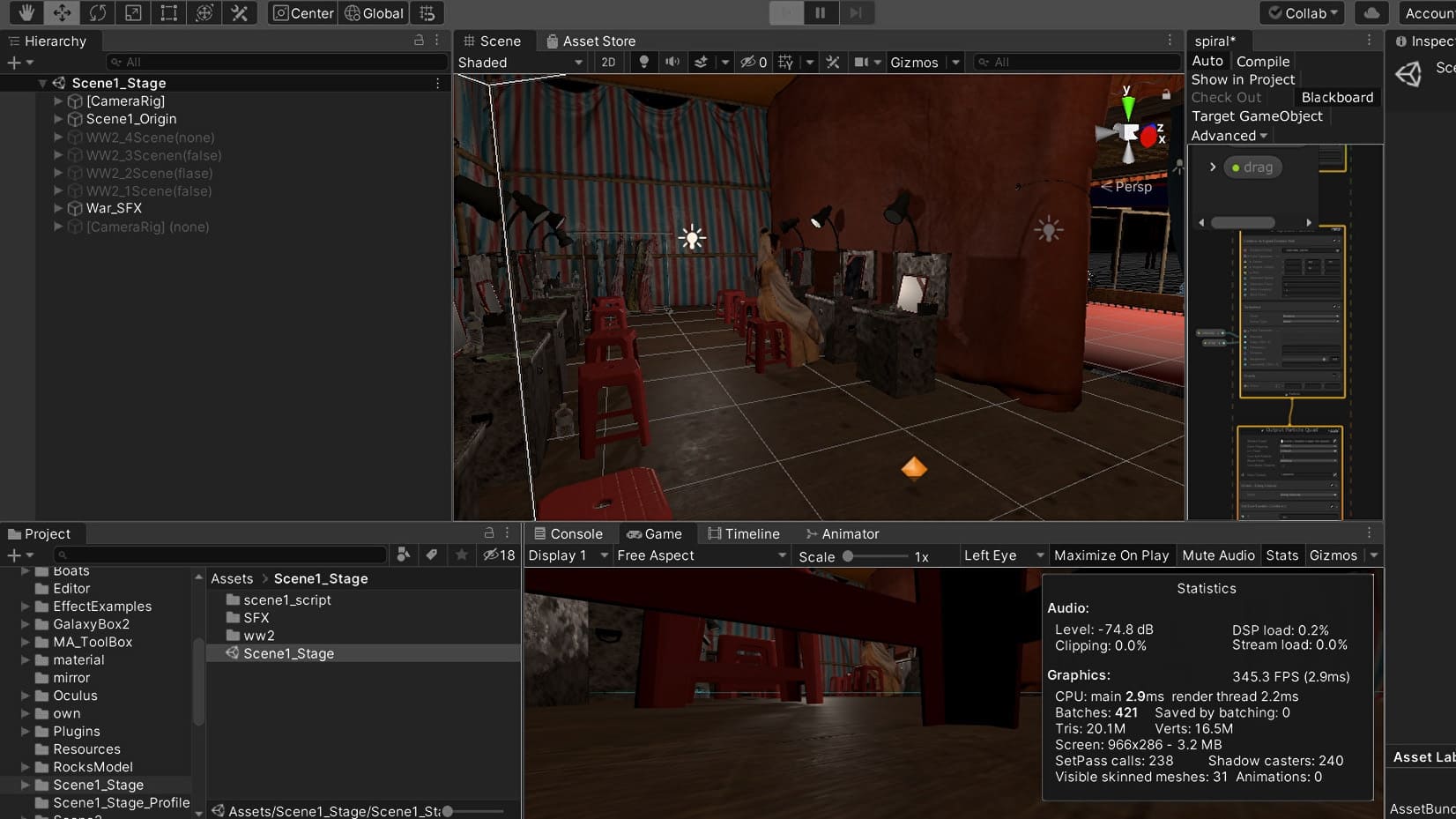Expand EffectExamples folder

pyautogui.click(x=25, y=607)
